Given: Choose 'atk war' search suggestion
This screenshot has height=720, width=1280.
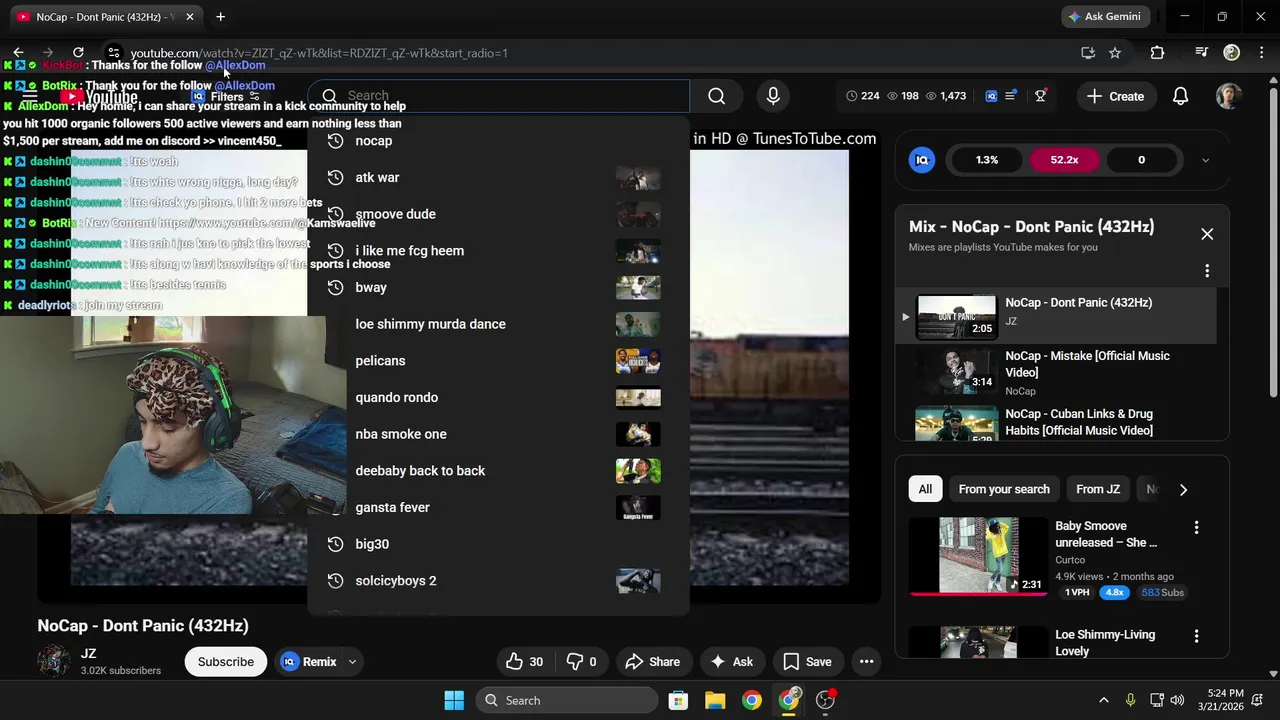Looking at the screenshot, I should point(498,178).
